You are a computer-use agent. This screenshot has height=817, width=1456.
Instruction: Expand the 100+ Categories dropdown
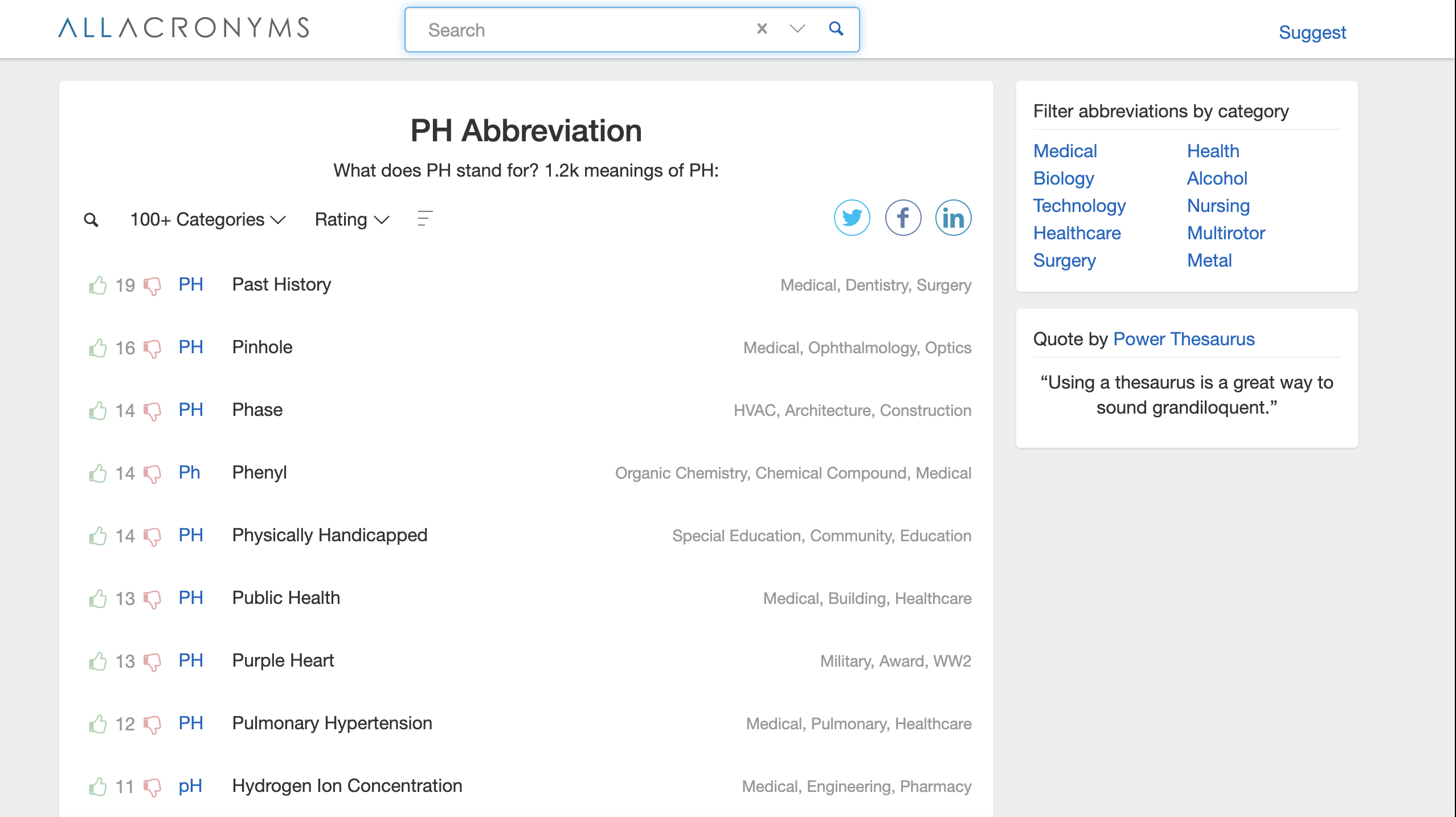(207, 220)
